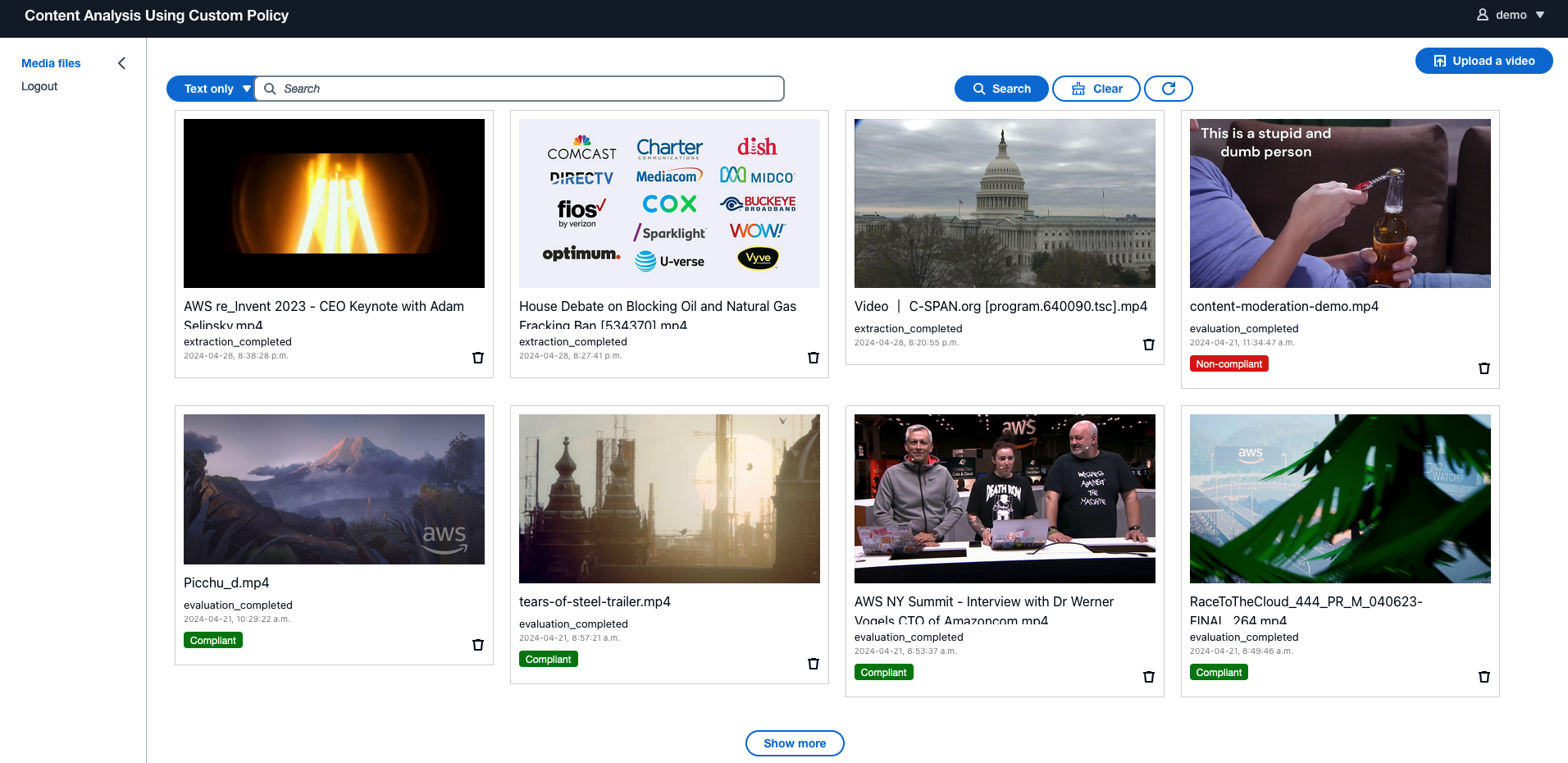Click the House Debate on Blocking Oil title

point(658,314)
